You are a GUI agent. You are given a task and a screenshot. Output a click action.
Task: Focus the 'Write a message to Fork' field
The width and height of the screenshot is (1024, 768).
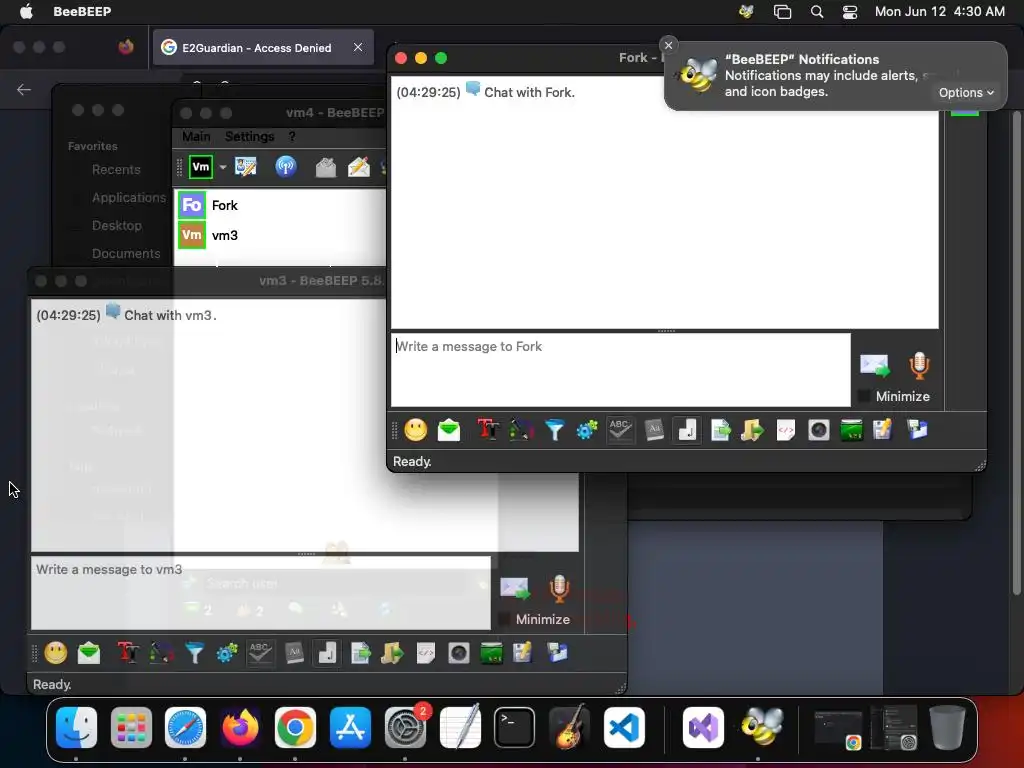[620, 370]
